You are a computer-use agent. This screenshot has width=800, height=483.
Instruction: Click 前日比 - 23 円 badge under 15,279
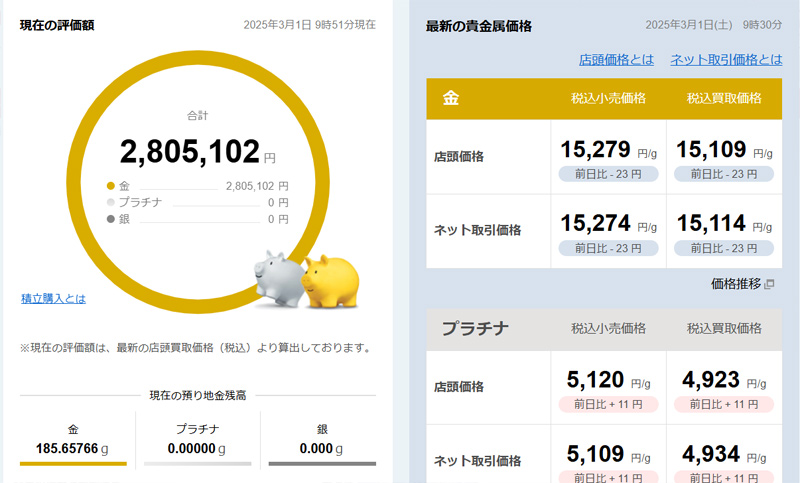point(608,174)
